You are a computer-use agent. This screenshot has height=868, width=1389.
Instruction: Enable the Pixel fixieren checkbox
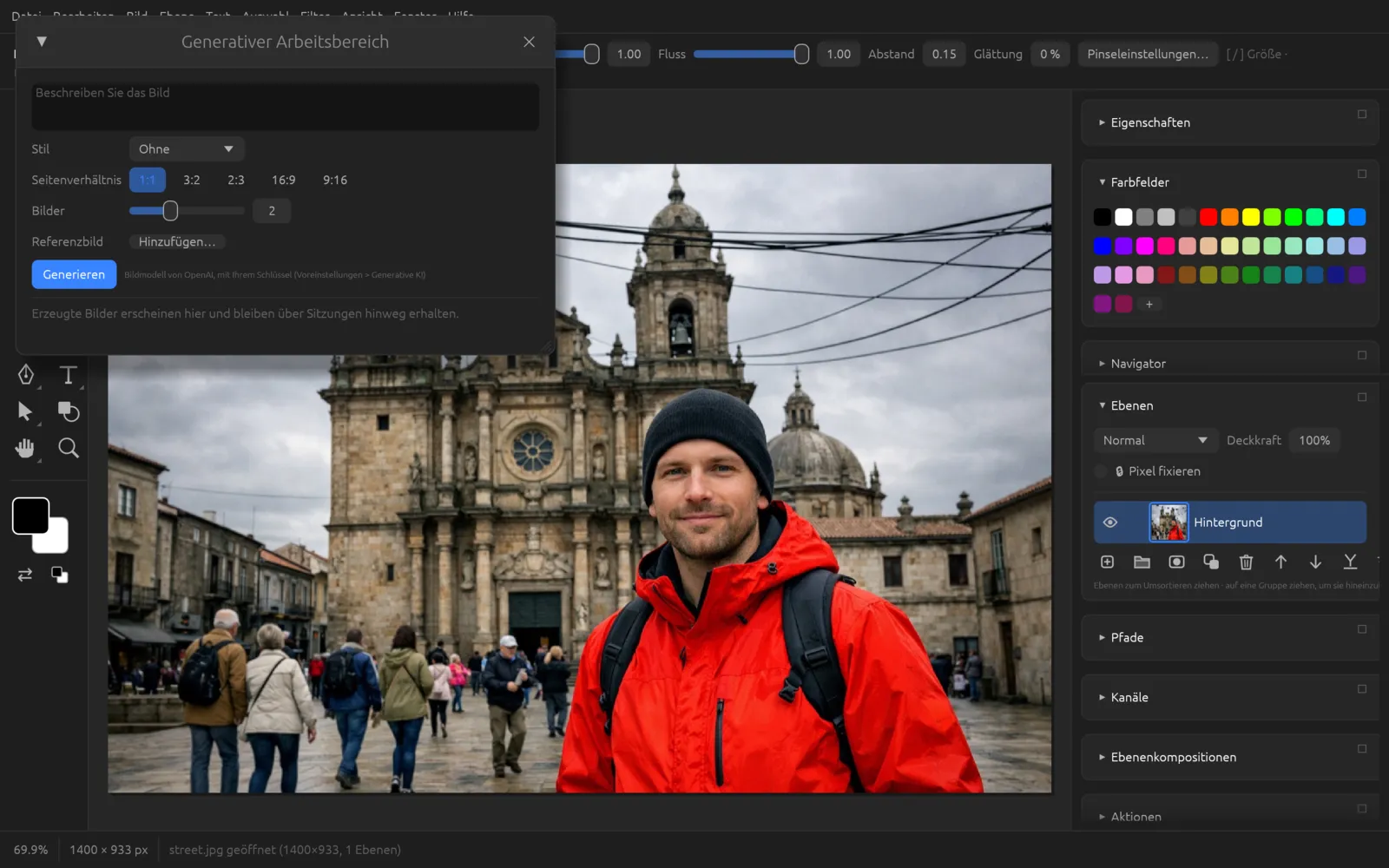coord(1101,471)
